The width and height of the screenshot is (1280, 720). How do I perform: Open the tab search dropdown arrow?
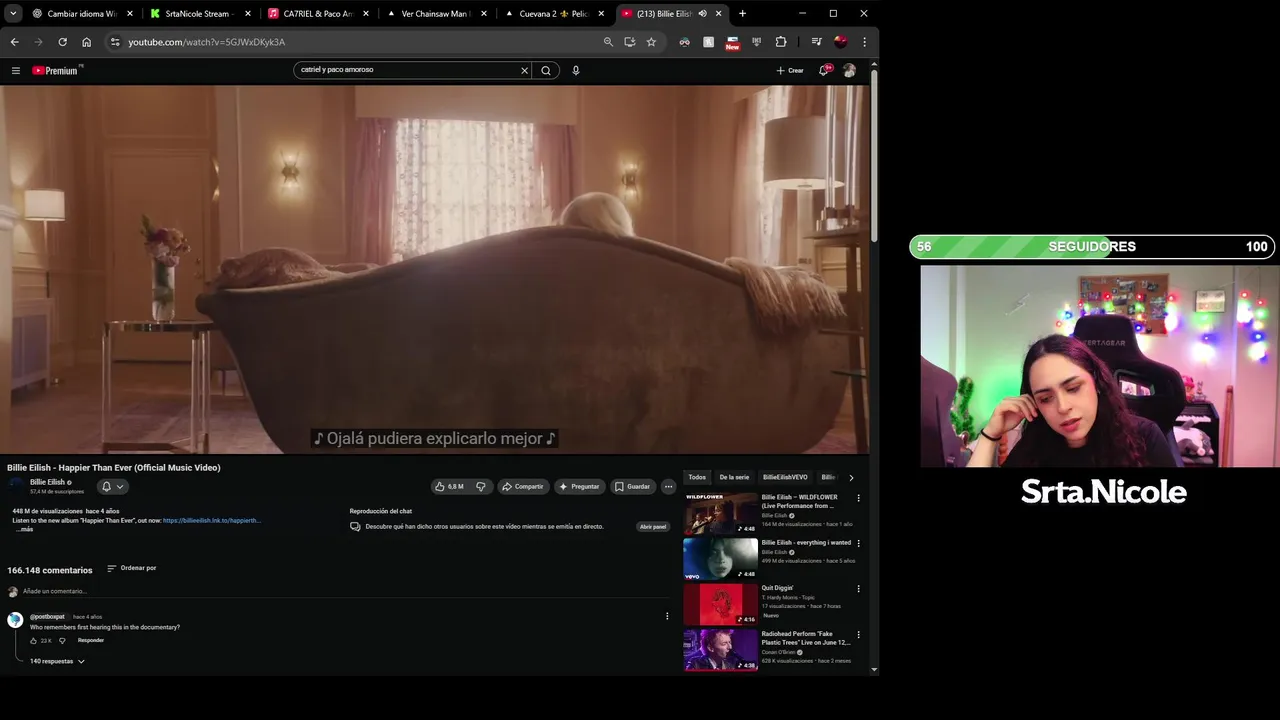(13, 14)
